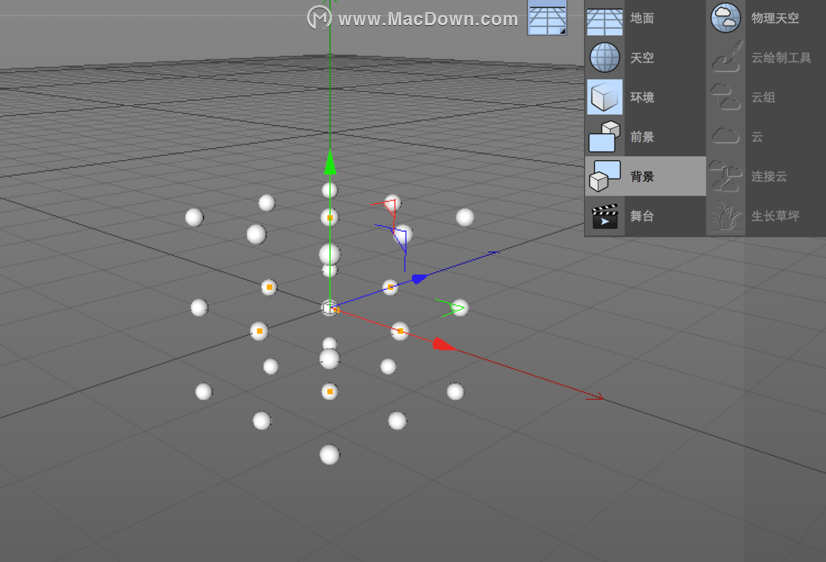Open the floor toolbar button dropdown
Viewport: 826px width, 562px height.
click(547, 17)
